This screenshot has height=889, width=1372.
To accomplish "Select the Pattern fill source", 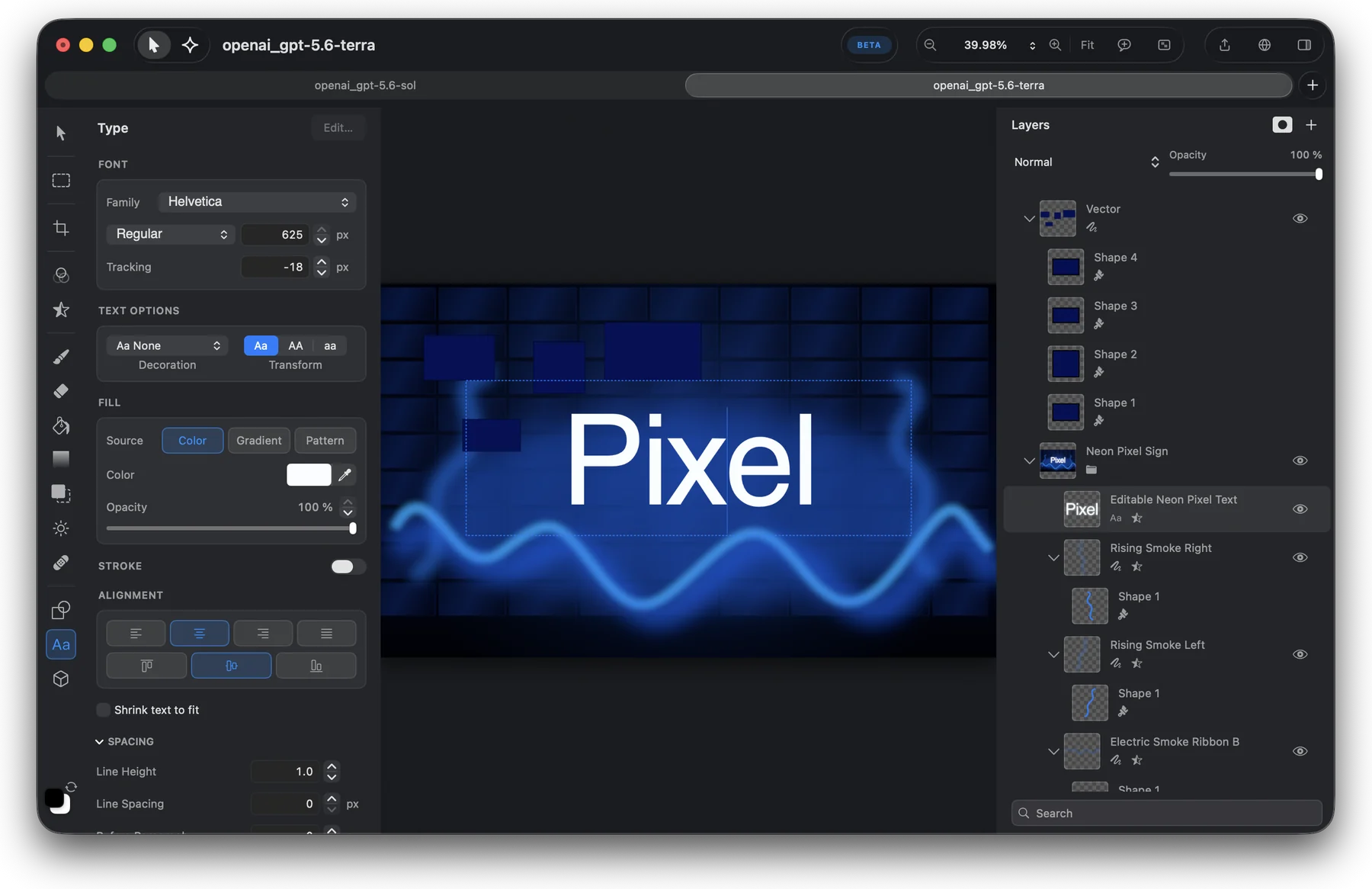I will click(x=325, y=440).
